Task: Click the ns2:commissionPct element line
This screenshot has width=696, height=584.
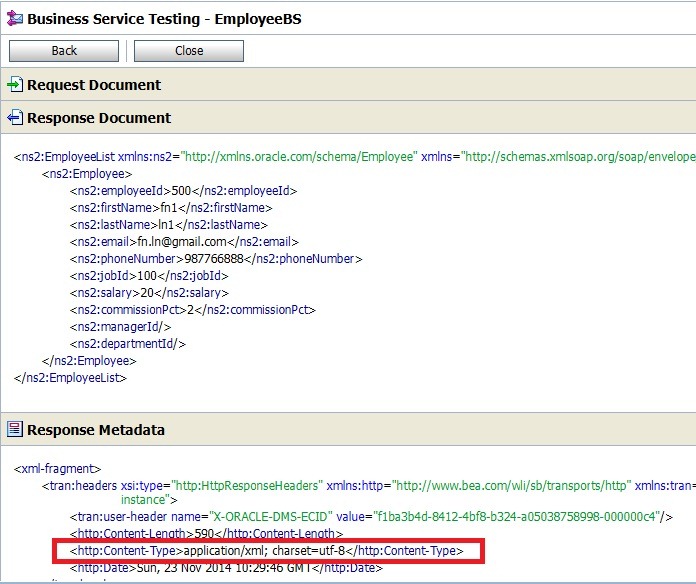Action: 193,309
